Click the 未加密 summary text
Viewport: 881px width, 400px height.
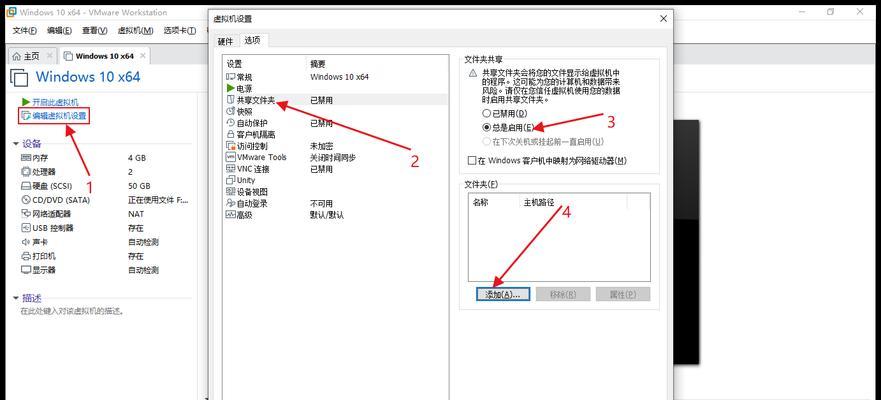click(321, 146)
